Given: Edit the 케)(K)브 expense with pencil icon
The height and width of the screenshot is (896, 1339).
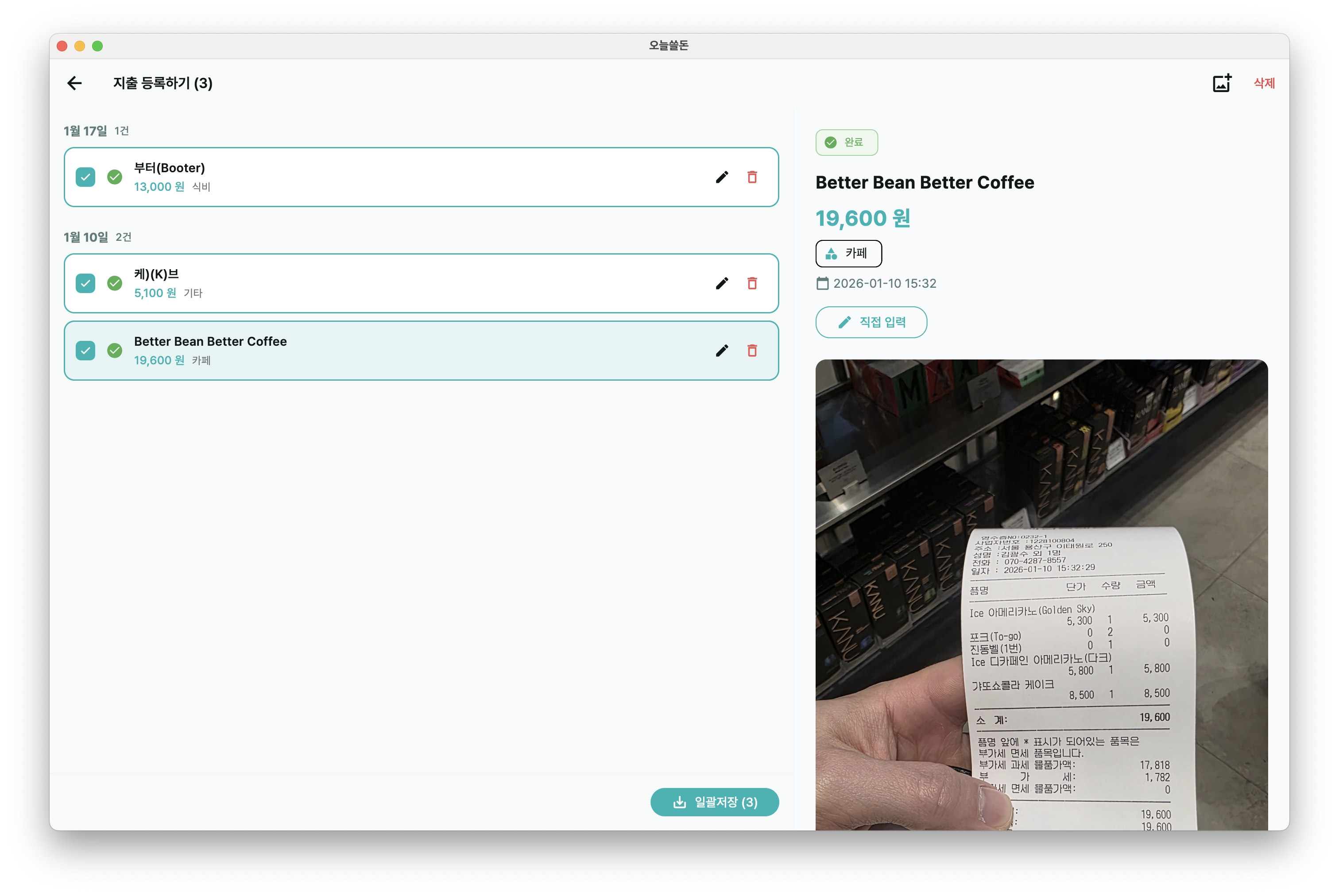Looking at the screenshot, I should click(722, 283).
